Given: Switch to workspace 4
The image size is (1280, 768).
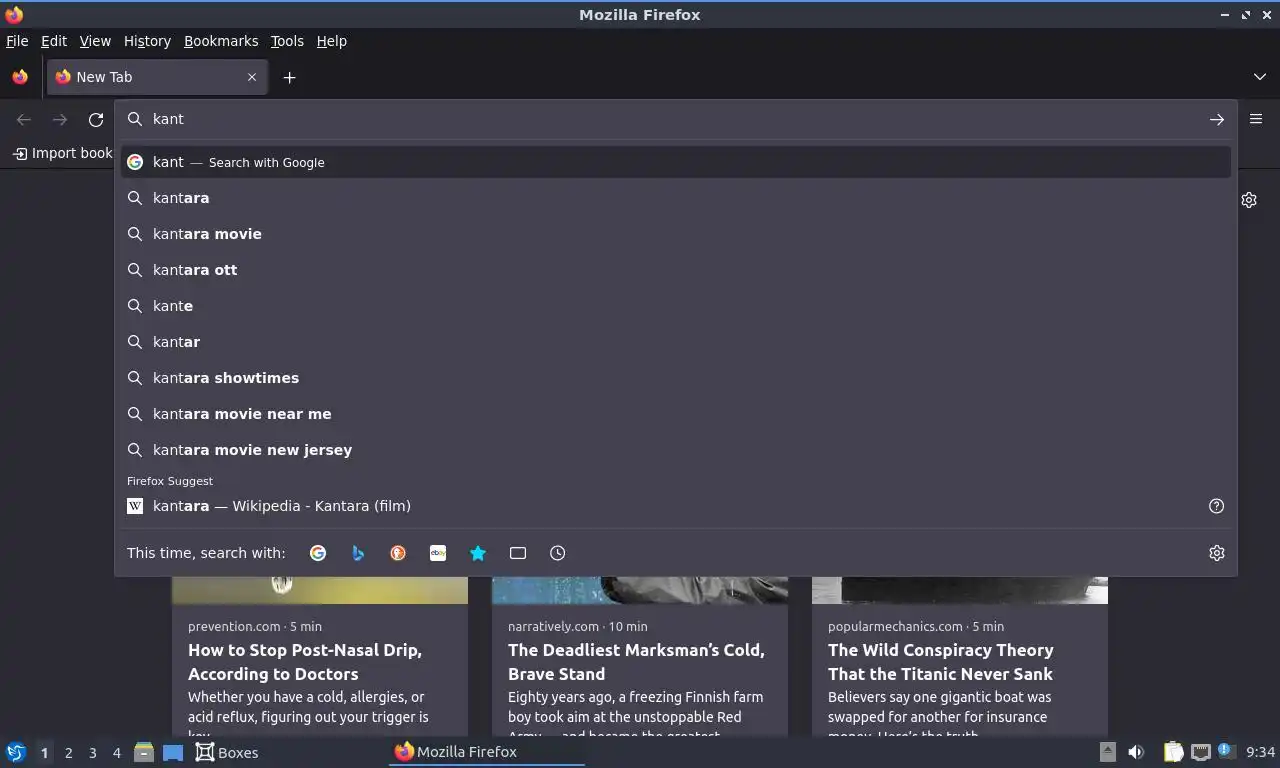Looking at the screenshot, I should (116, 753).
